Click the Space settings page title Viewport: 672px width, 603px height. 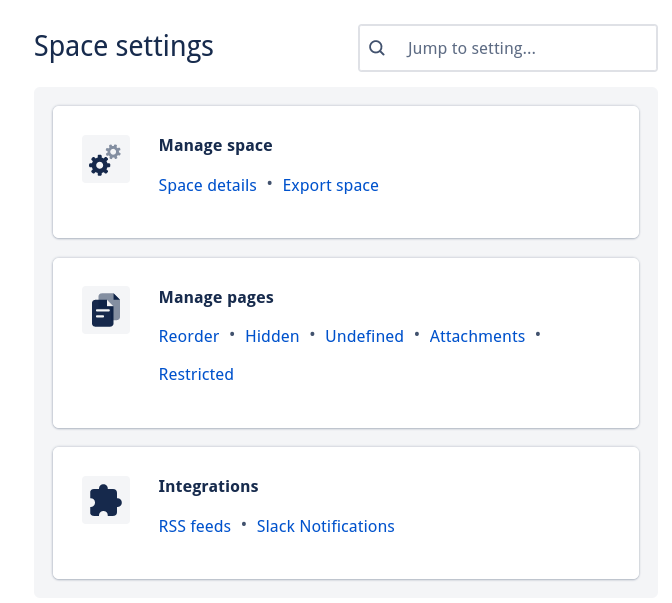pyautogui.click(x=124, y=46)
